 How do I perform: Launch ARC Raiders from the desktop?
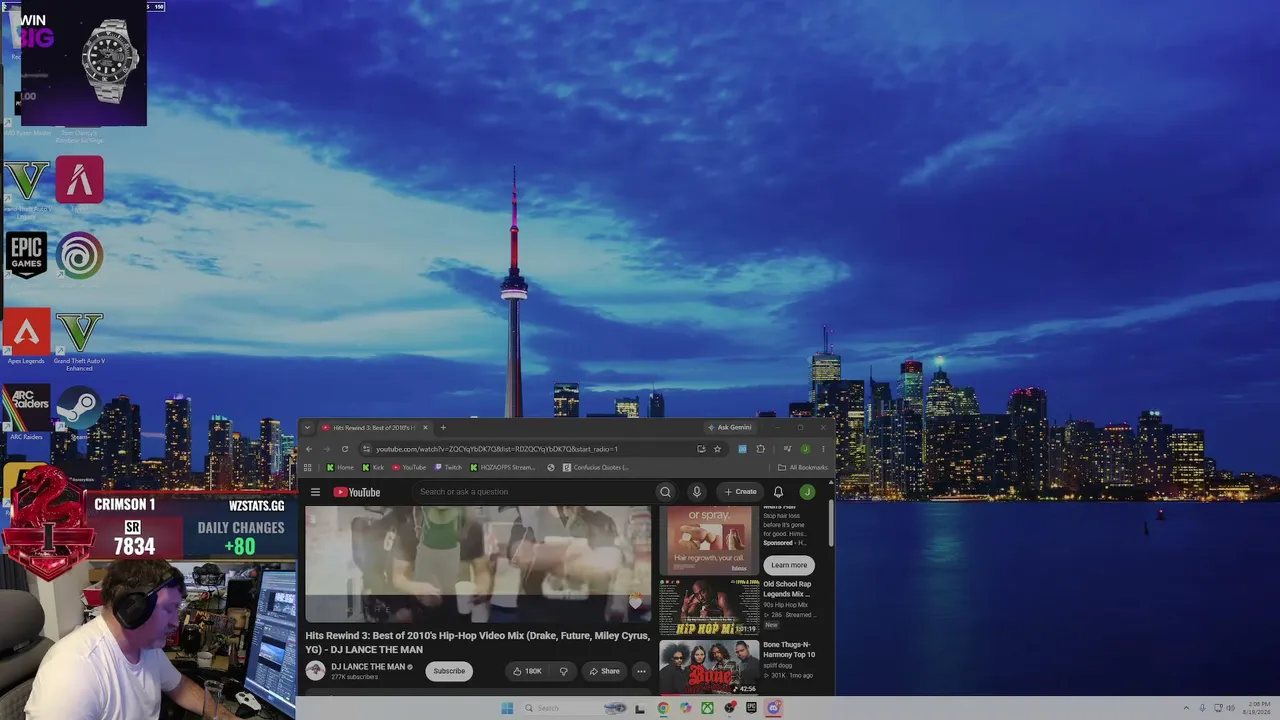[26, 409]
